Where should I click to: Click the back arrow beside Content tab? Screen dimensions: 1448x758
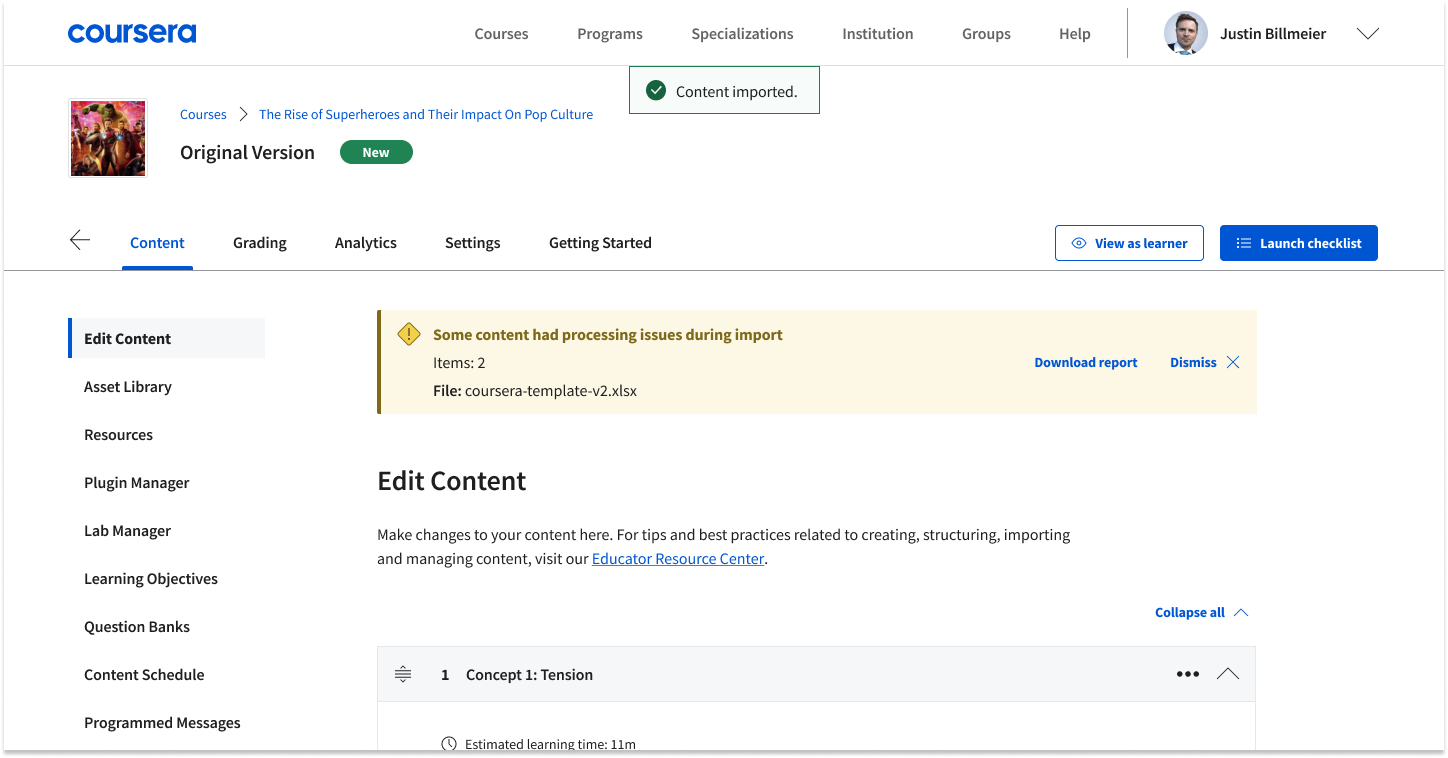click(80, 240)
